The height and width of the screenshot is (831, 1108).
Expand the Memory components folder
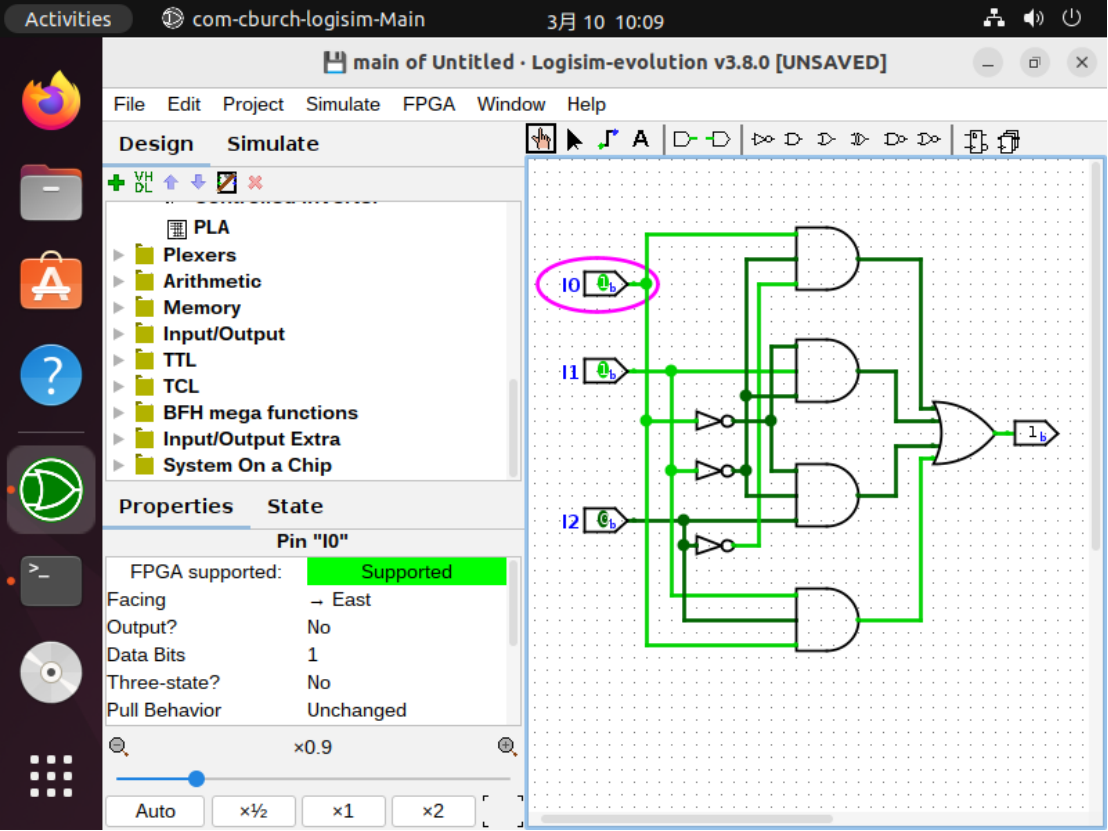pyautogui.click(x=119, y=307)
